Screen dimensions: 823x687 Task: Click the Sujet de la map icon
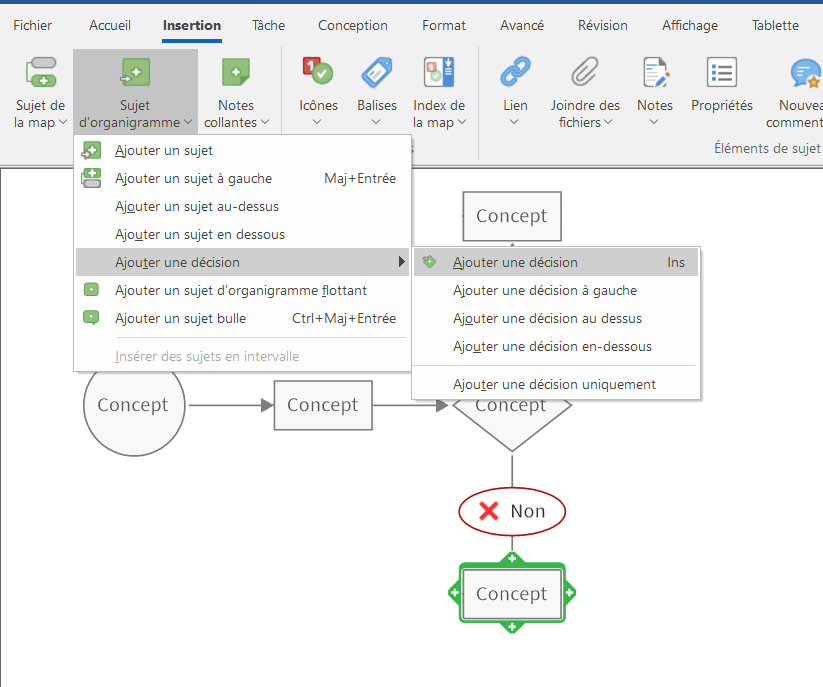tap(41, 73)
